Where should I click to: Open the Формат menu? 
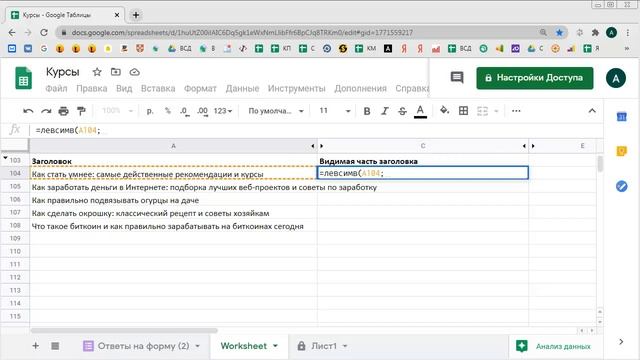200,89
